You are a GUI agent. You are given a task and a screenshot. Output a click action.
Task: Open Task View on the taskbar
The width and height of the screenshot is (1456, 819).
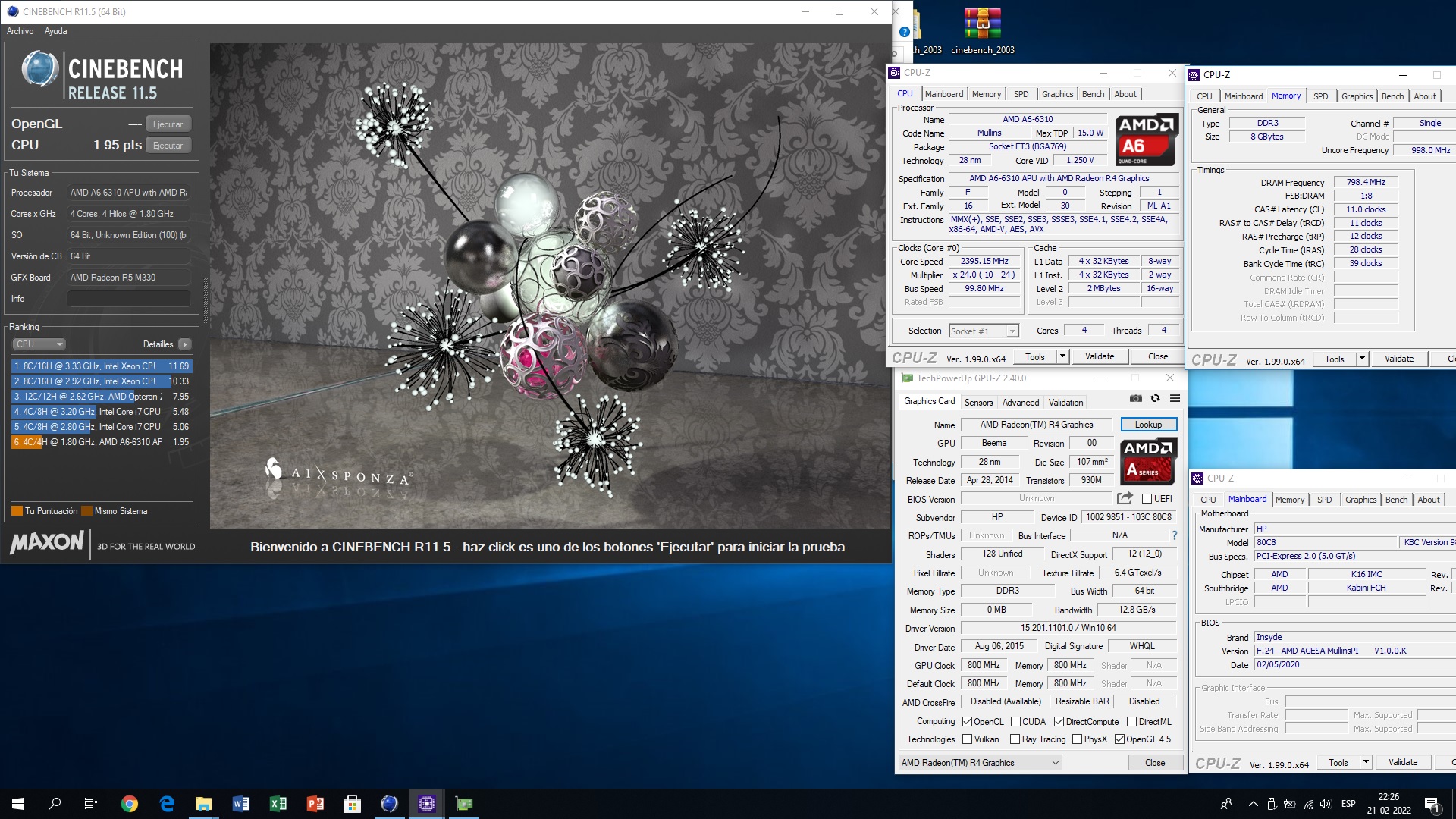[x=91, y=804]
